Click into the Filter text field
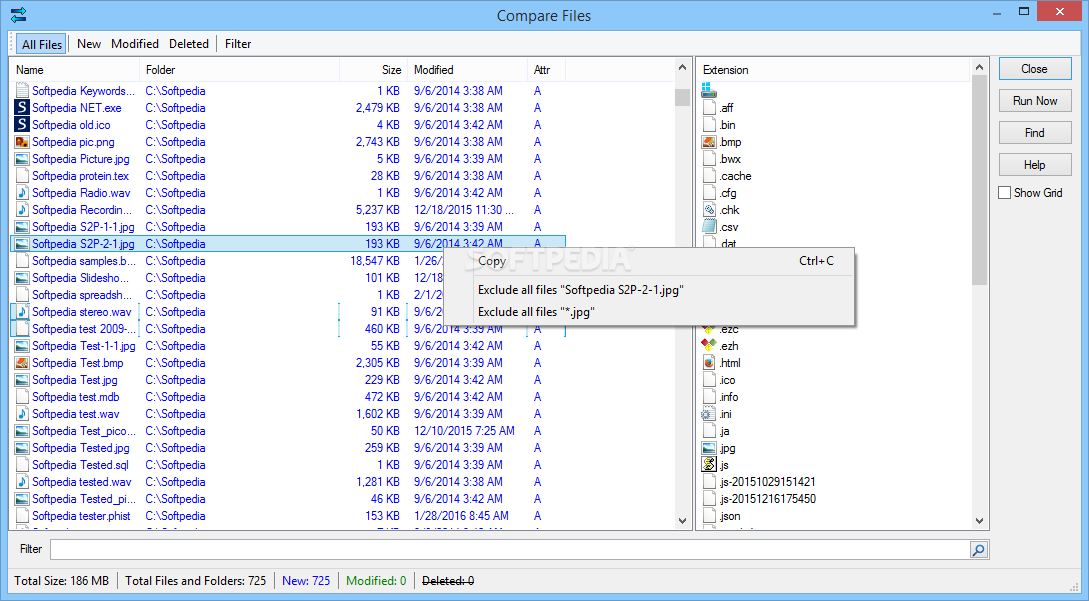Viewport: 1089px width, 601px height. pos(510,550)
